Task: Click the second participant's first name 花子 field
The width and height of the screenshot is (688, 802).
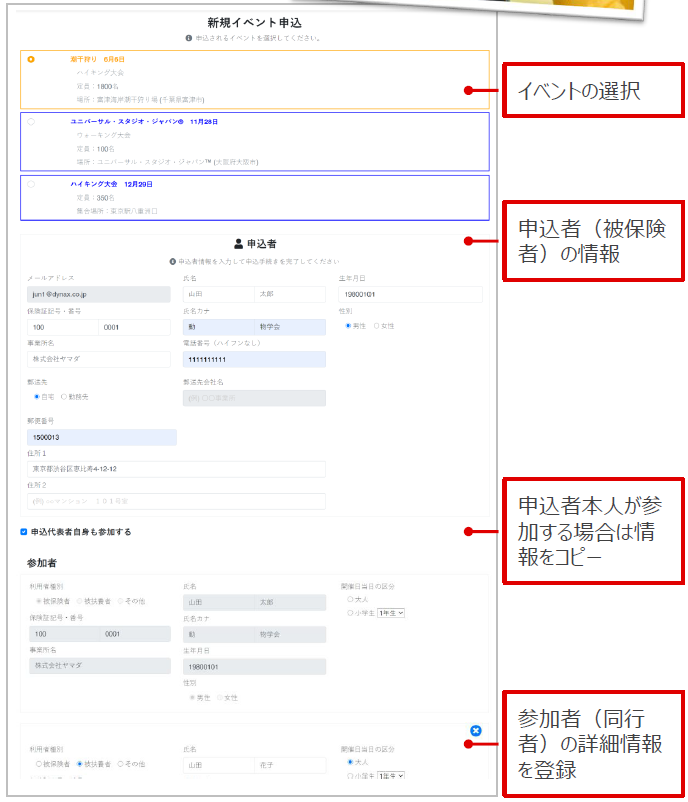Action: pos(290,765)
